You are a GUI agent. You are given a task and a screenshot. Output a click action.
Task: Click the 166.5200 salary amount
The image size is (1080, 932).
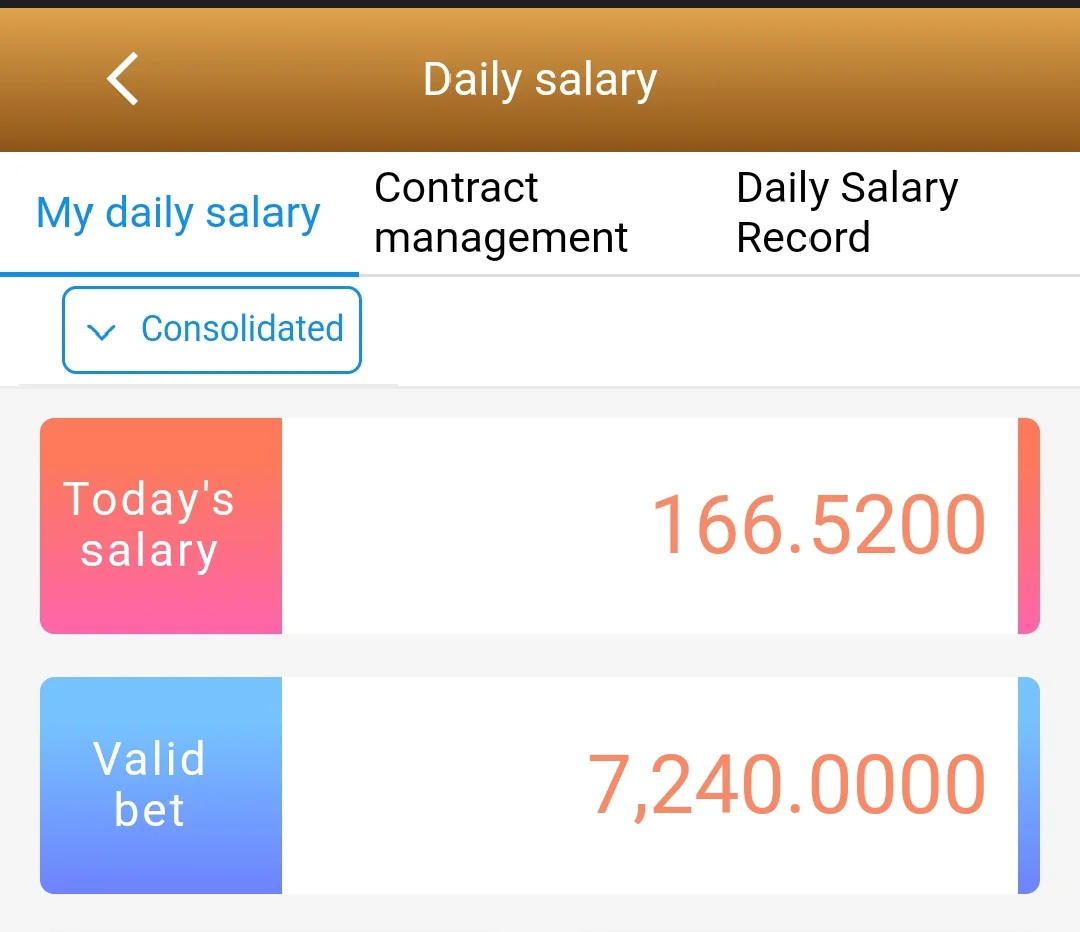(x=818, y=525)
